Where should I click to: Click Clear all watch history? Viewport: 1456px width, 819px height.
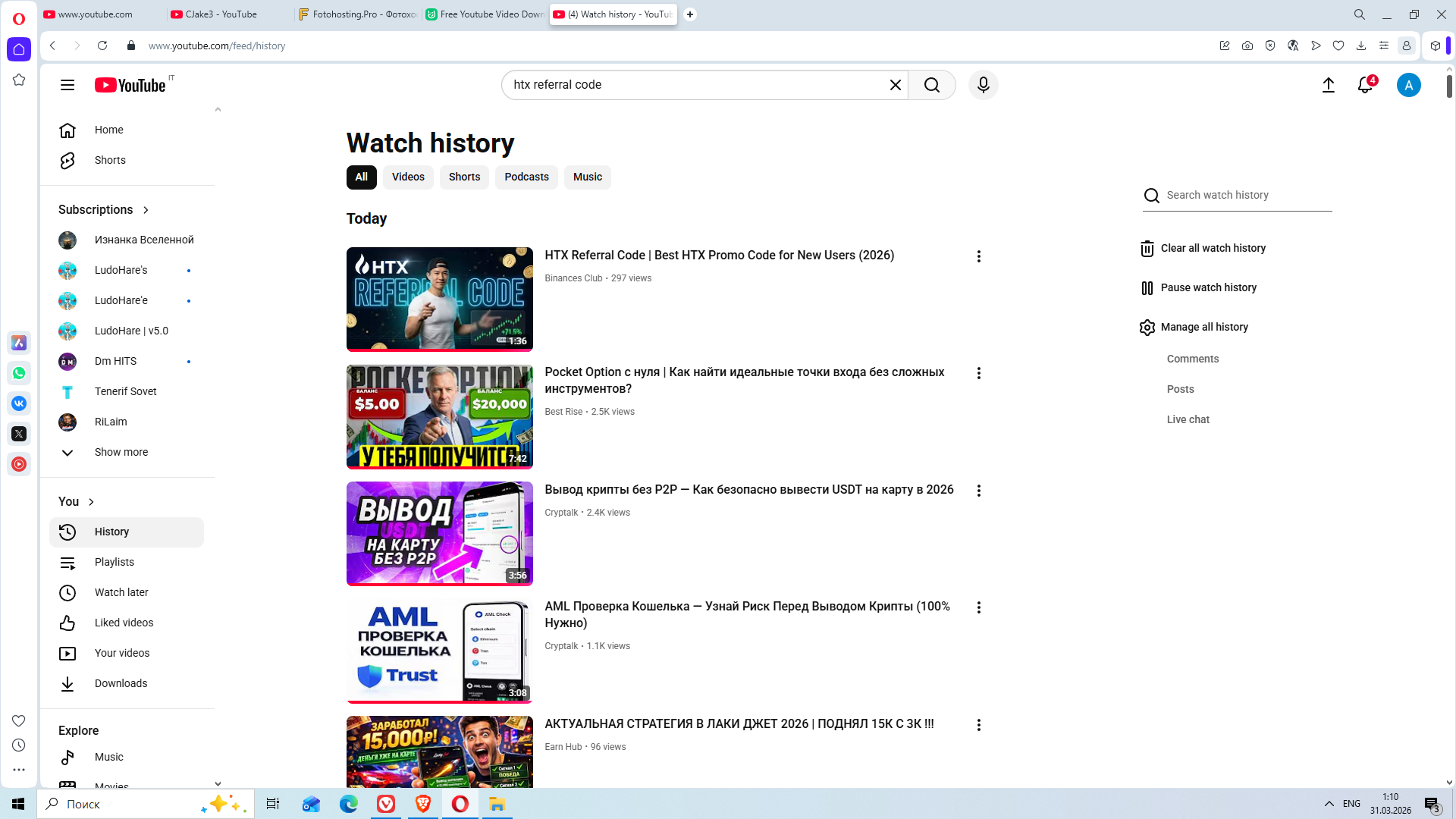pos(1212,248)
